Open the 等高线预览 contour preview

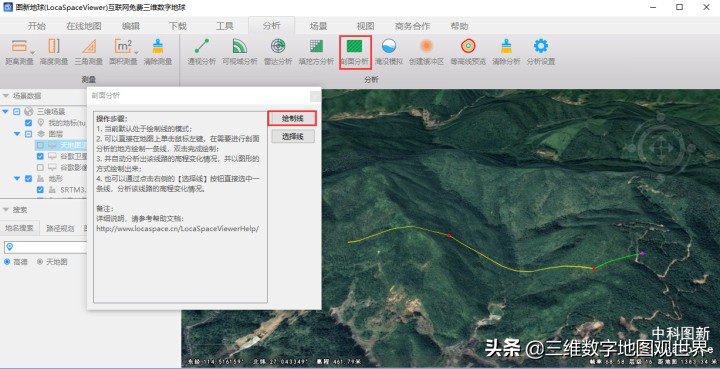(468, 51)
